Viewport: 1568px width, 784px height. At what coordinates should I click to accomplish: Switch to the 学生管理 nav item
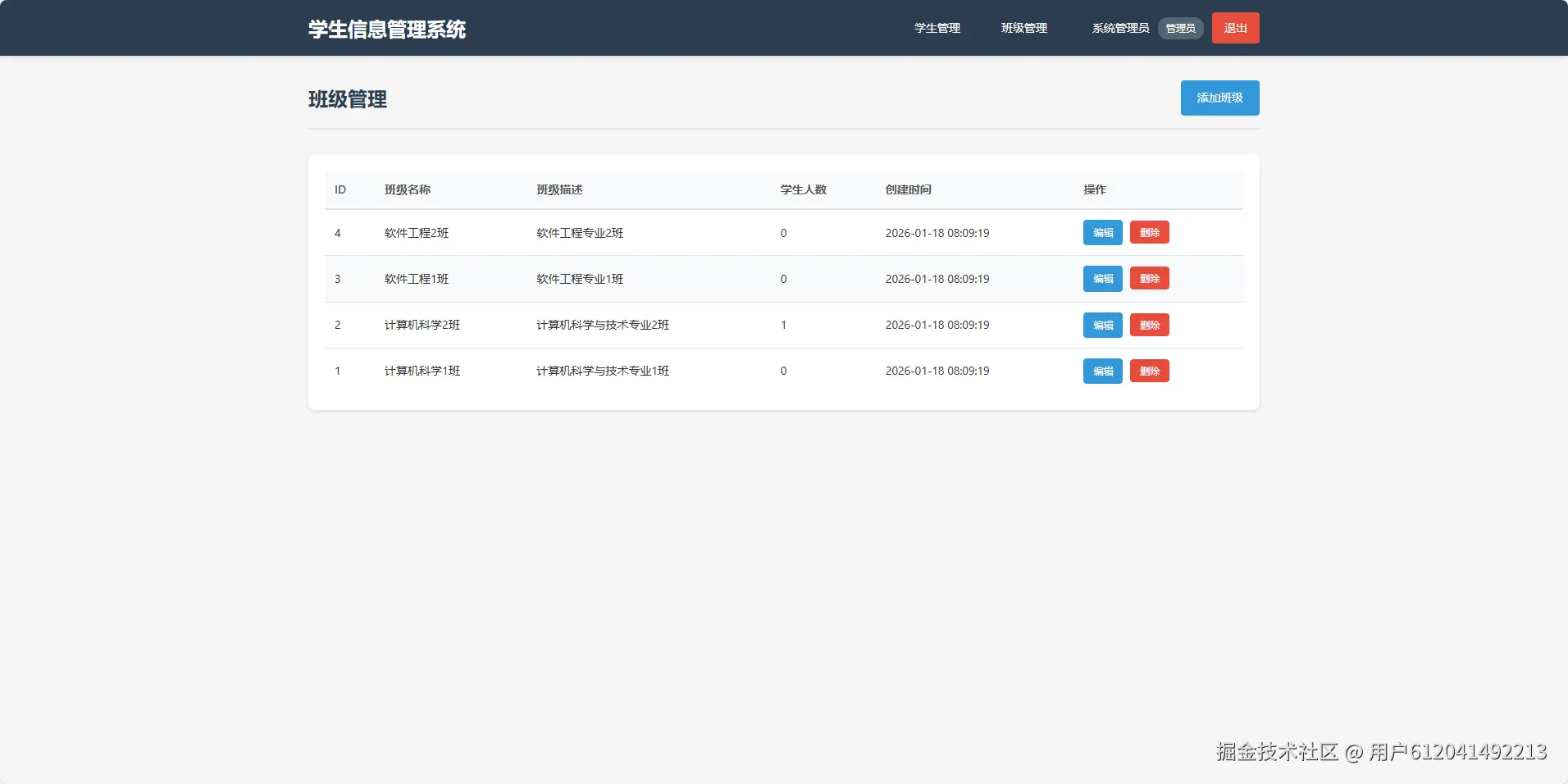[x=937, y=27]
